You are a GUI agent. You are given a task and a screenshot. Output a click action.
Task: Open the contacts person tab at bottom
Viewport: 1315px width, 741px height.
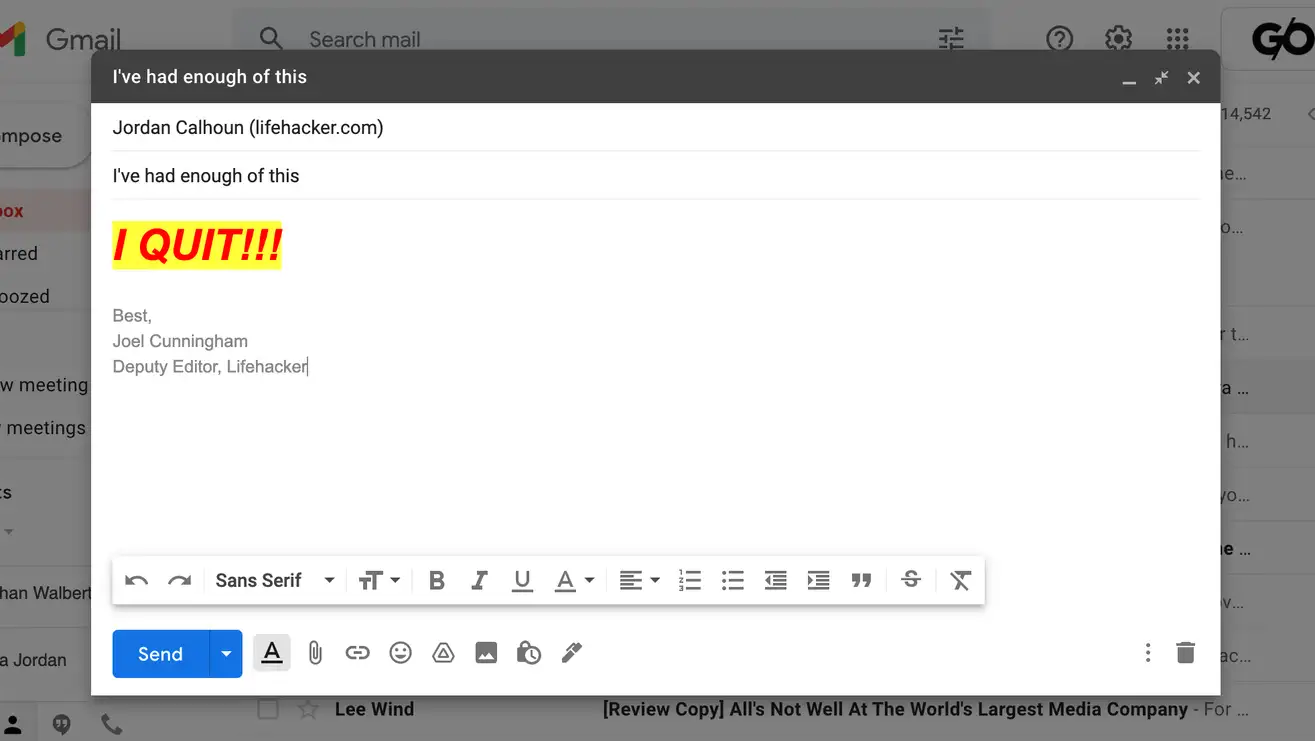coord(14,724)
